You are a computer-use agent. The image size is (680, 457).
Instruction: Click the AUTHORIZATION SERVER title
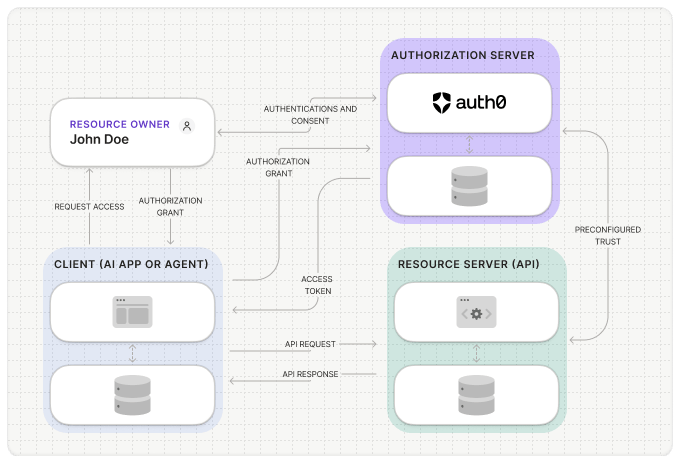point(463,55)
